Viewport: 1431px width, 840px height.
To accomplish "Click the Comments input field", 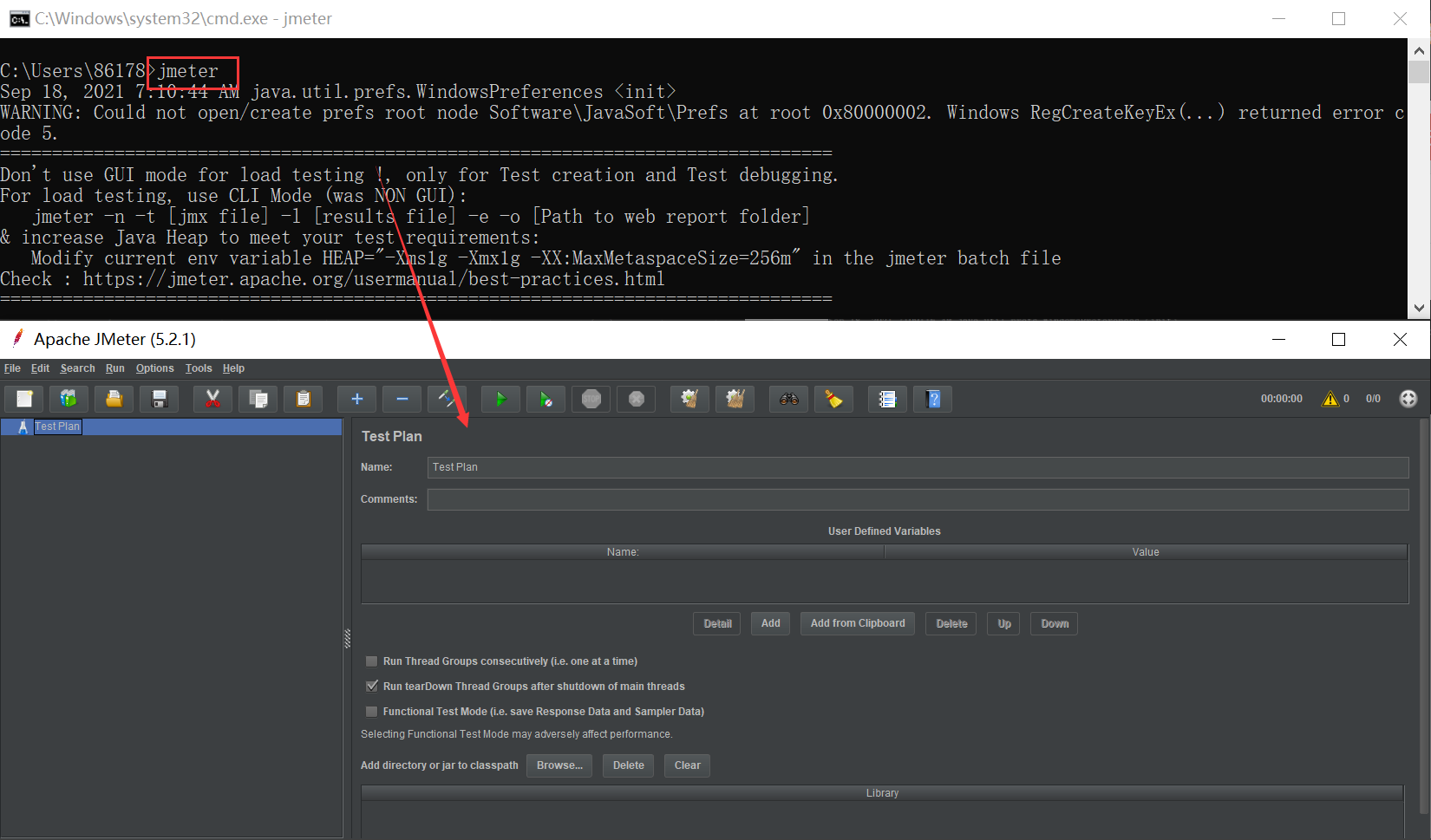I will click(918, 499).
